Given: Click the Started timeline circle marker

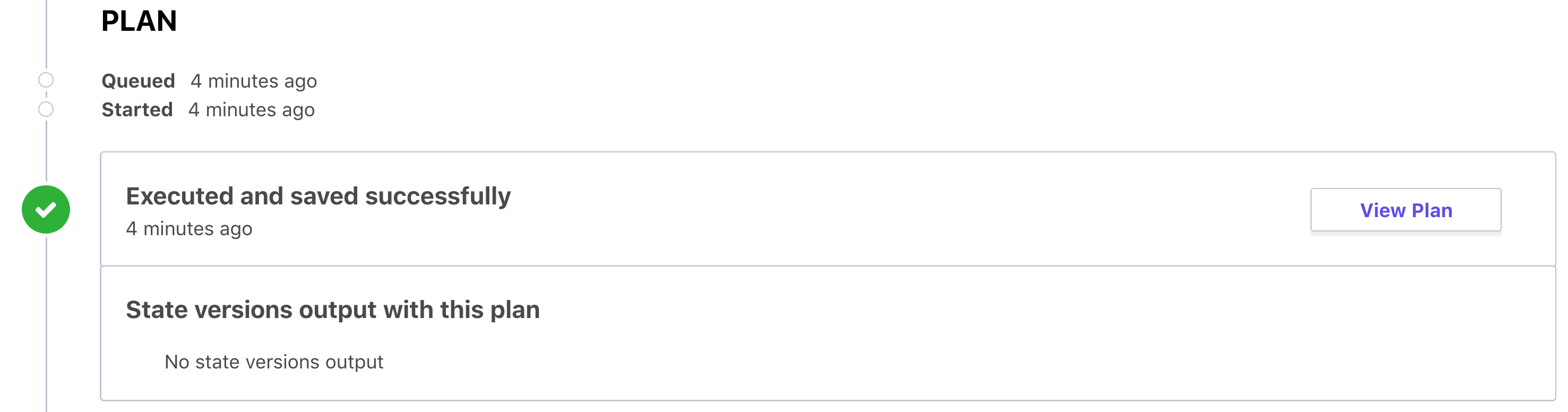Looking at the screenshot, I should click(x=46, y=109).
